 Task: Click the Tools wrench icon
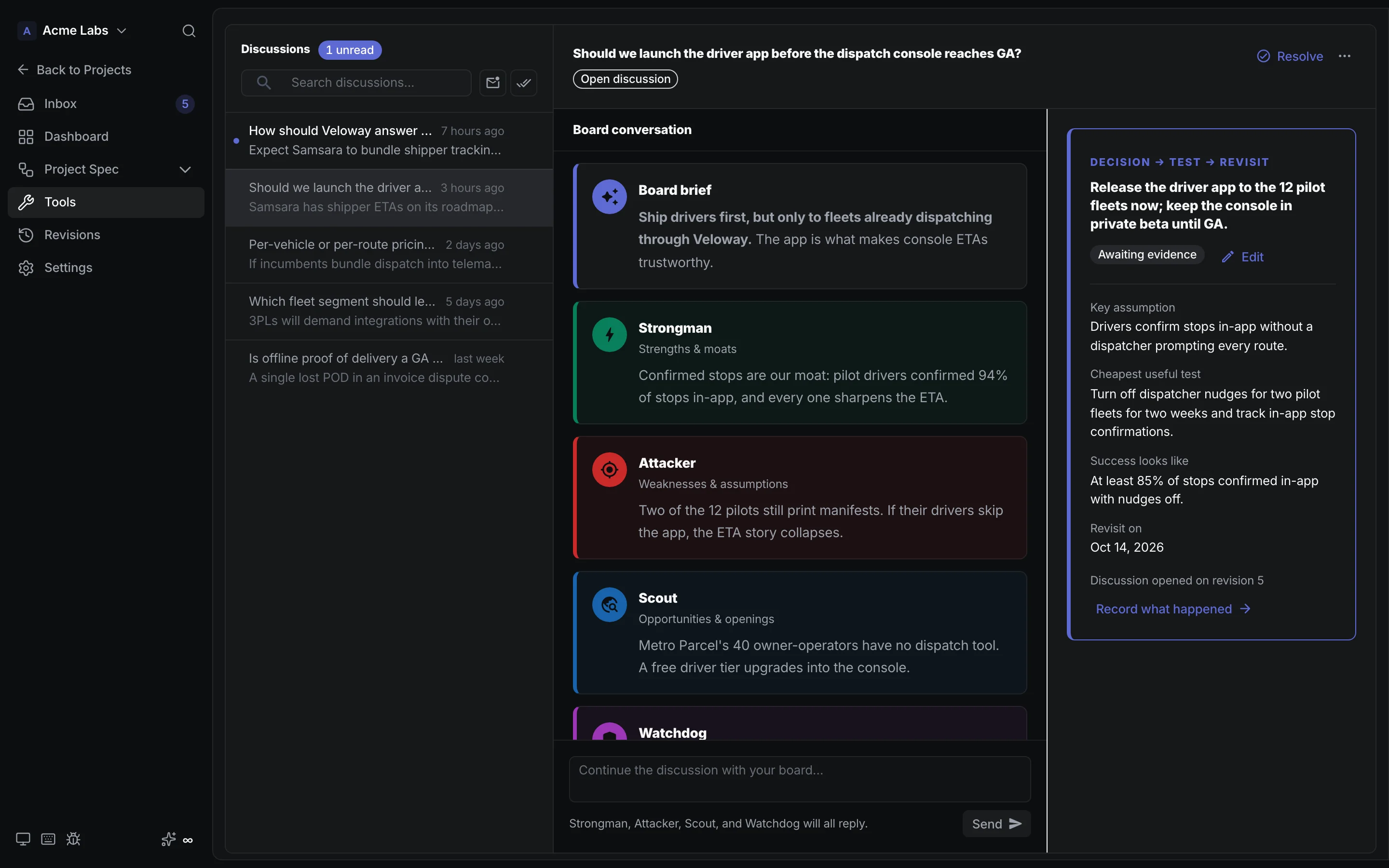pyautogui.click(x=26, y=202)
